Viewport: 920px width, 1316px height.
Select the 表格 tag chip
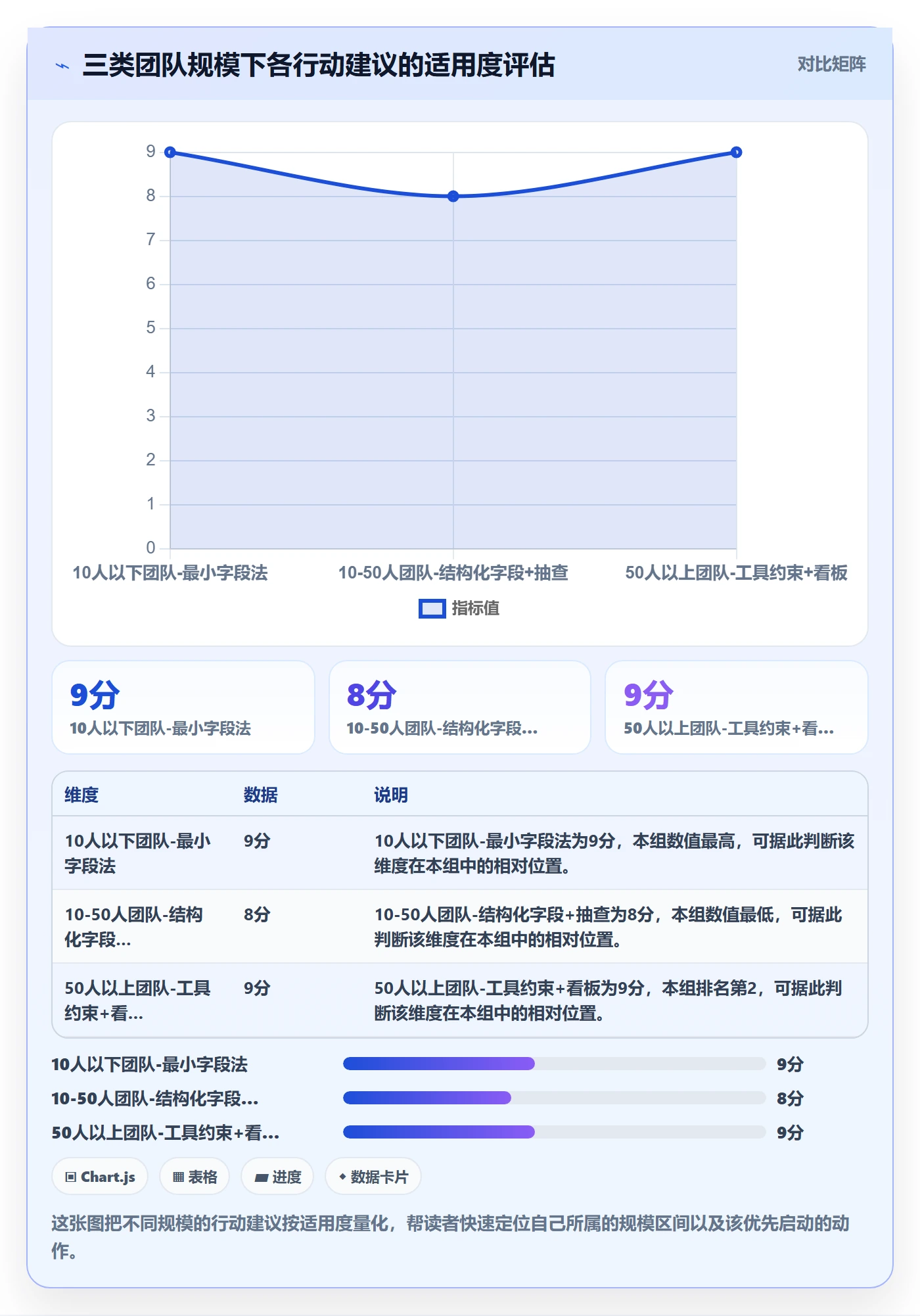click(x=195, y=1177)
